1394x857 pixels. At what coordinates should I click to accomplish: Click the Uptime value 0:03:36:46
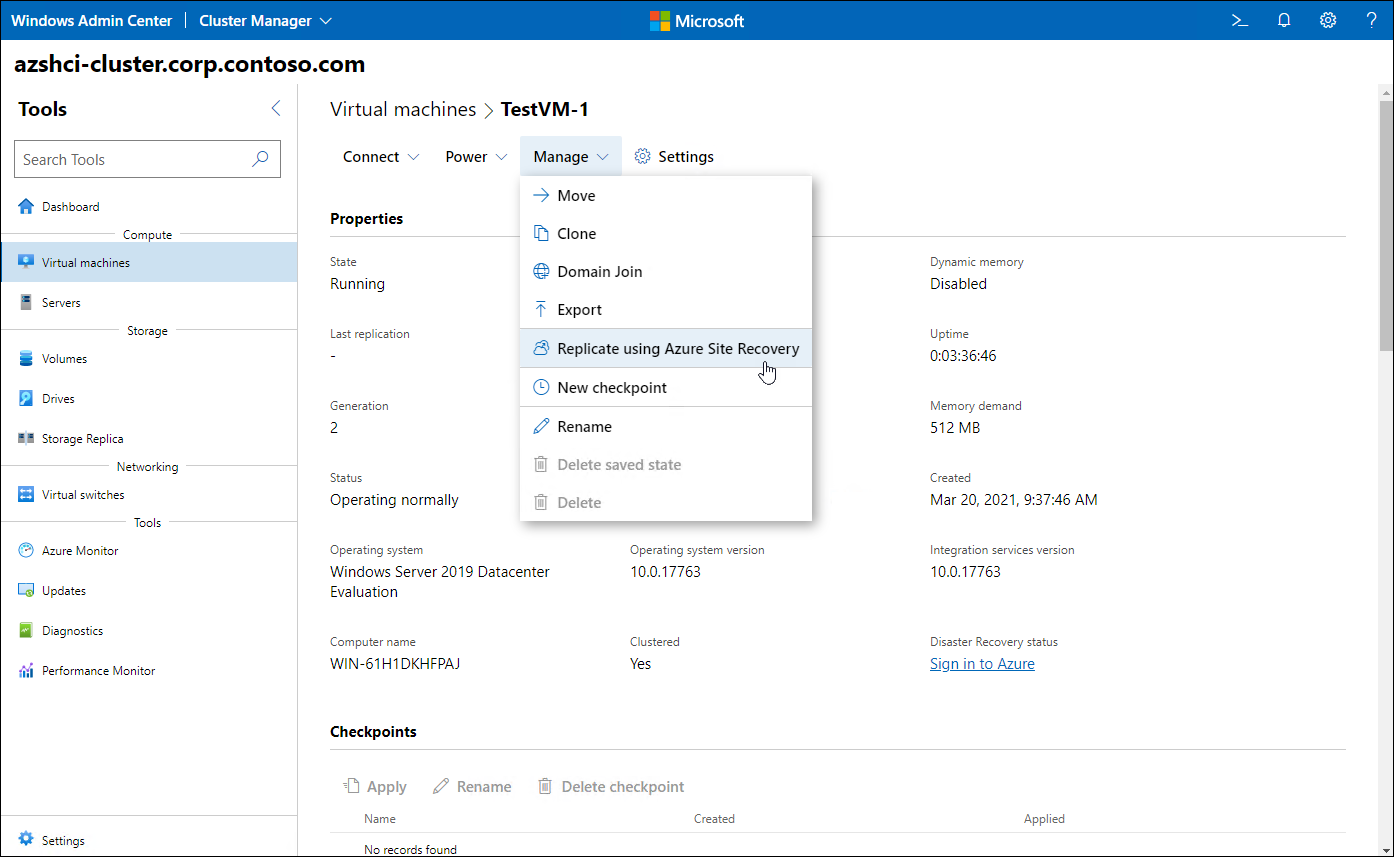click(963, 356)
